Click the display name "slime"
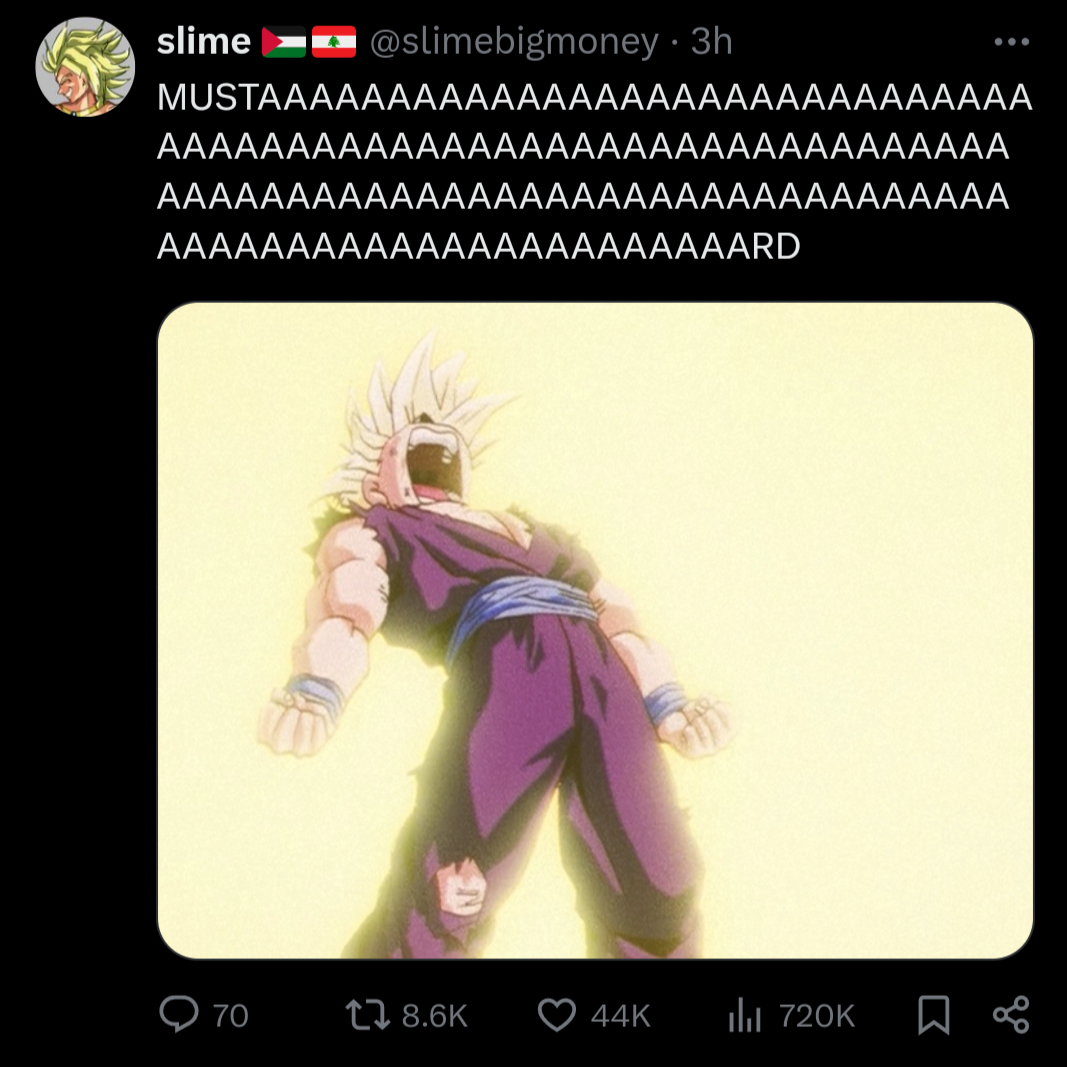 click(x=204, y=42)
